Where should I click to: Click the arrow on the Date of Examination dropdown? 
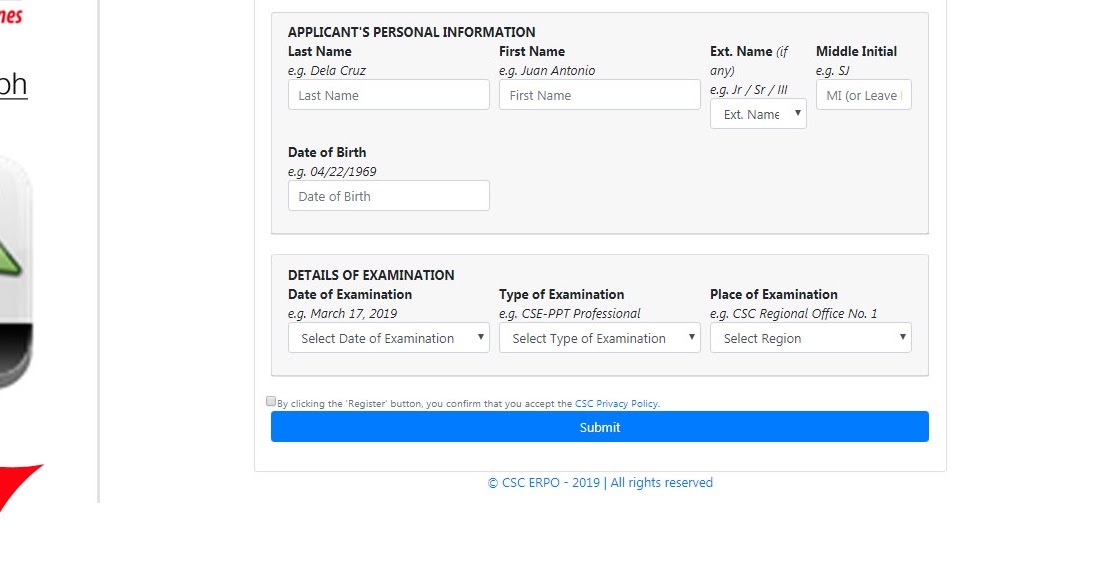(x=481, y=337)
